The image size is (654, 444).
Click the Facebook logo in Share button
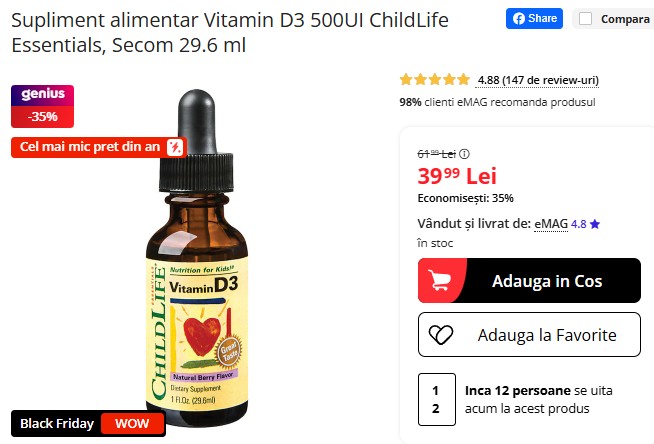click(x=518, y=19)
